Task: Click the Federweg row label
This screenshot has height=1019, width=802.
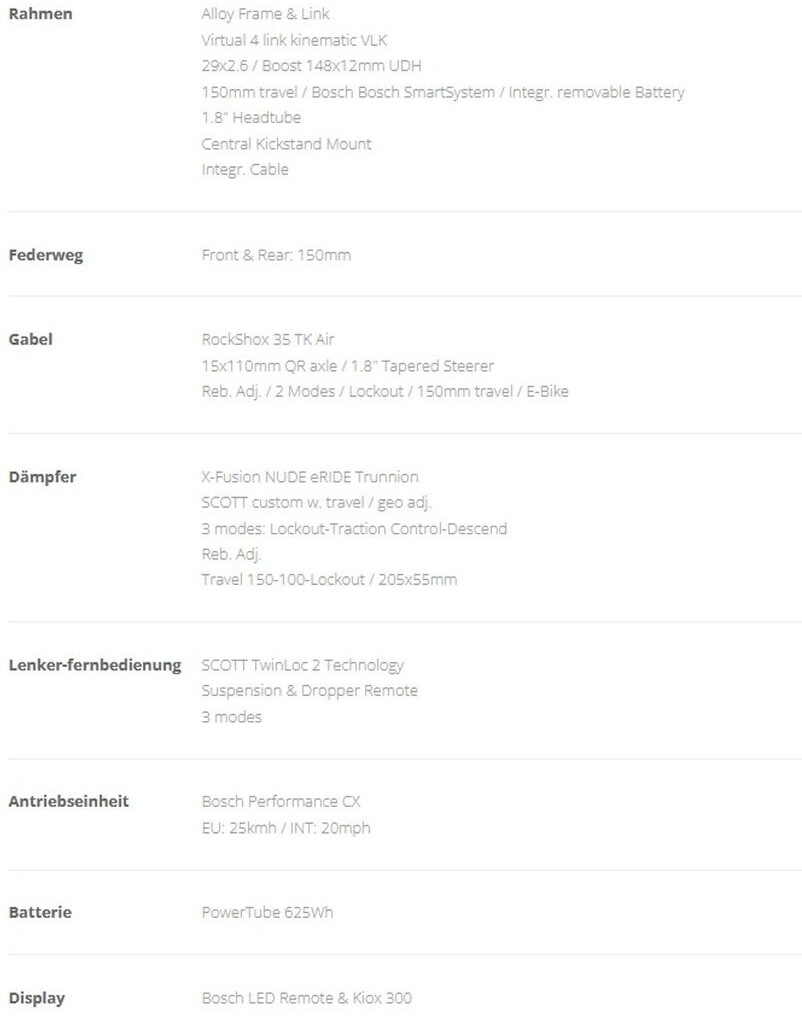Action: [x=46, y=255]
